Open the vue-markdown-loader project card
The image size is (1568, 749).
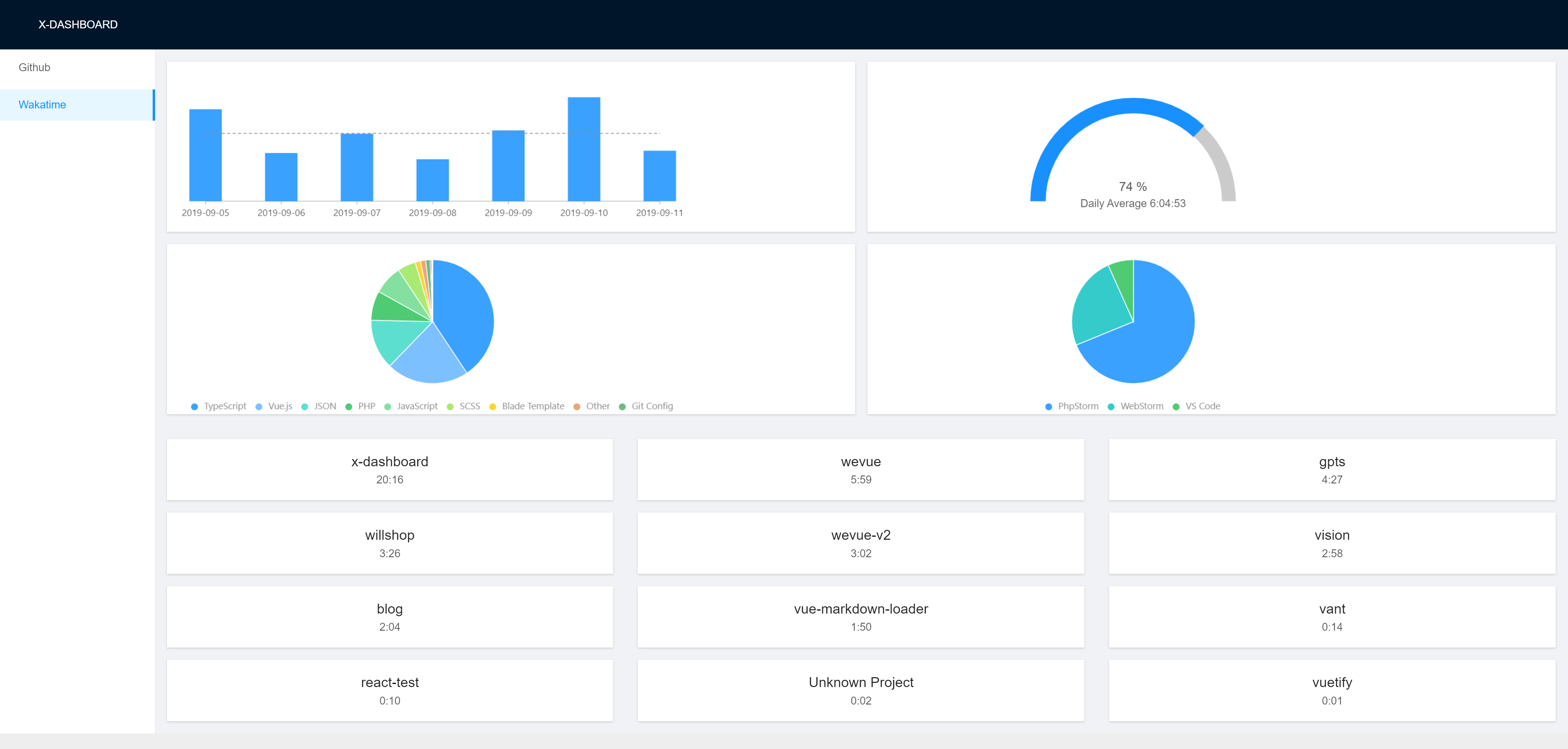point(860,617)
